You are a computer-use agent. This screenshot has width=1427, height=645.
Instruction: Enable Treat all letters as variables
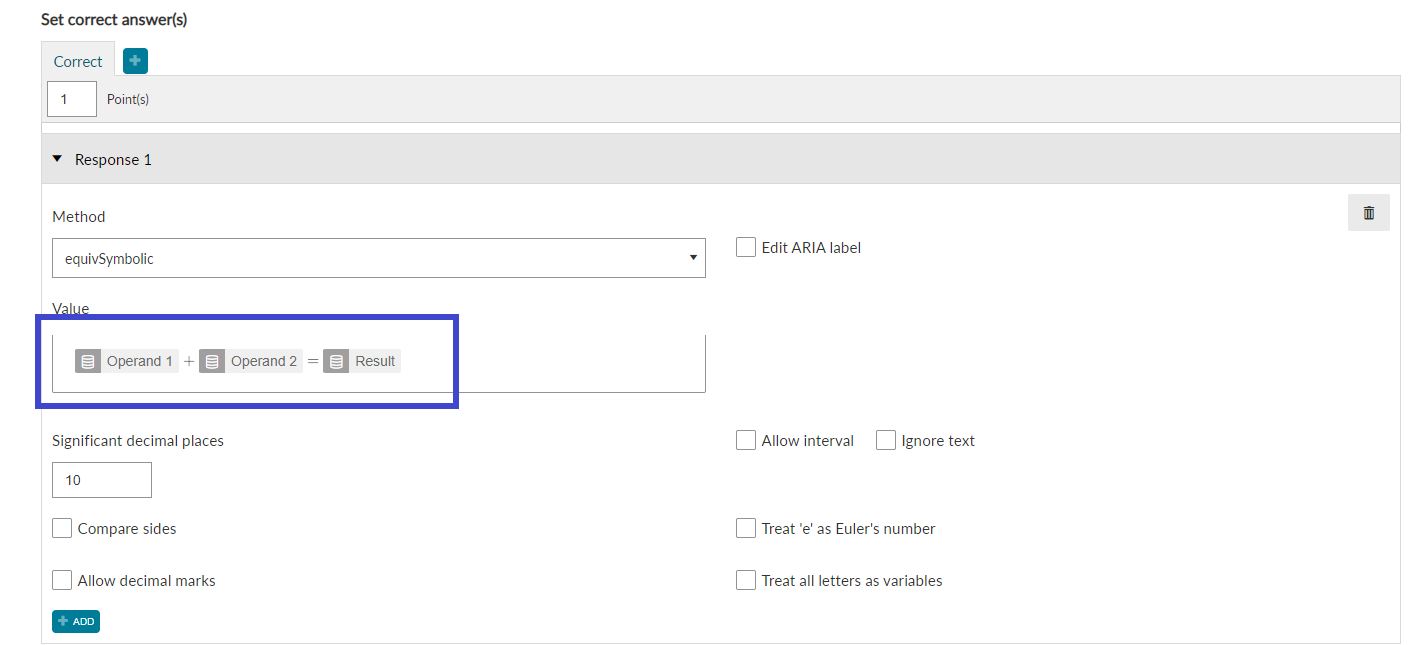pos(746,580)
